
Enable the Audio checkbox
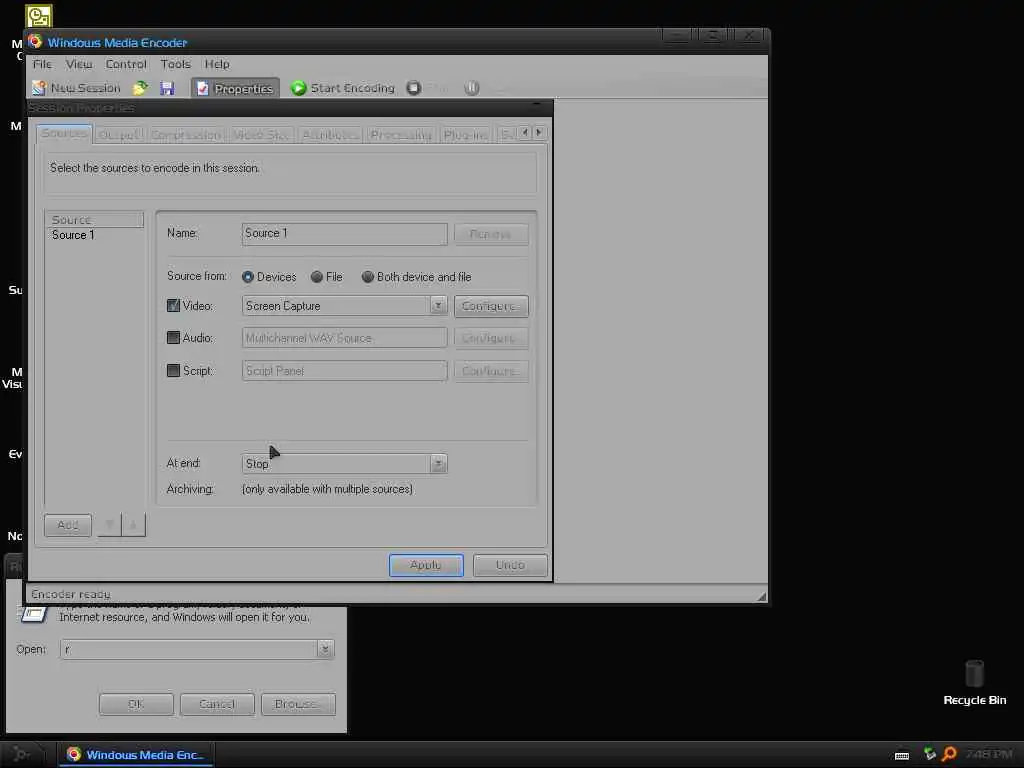pos(173,338)
